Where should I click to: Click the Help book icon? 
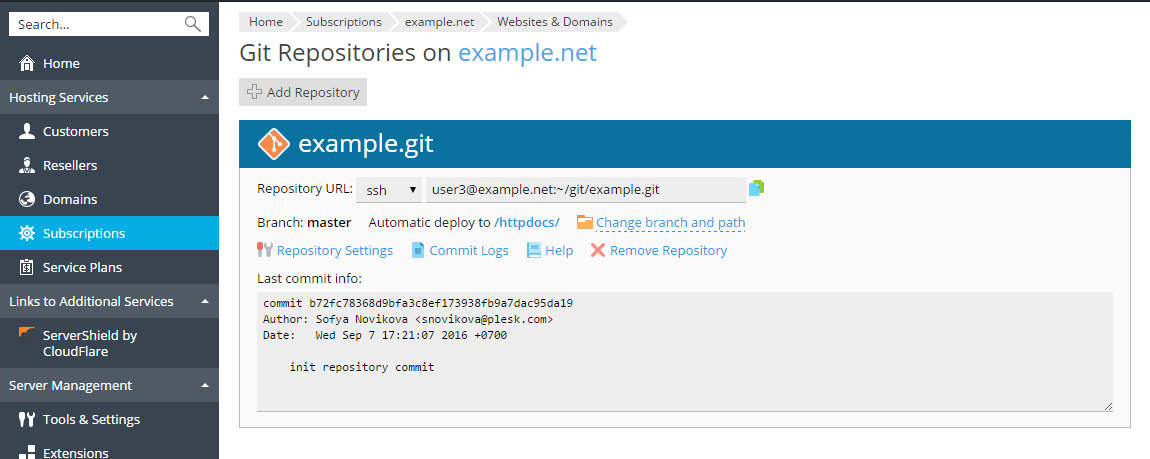point(534,250)
